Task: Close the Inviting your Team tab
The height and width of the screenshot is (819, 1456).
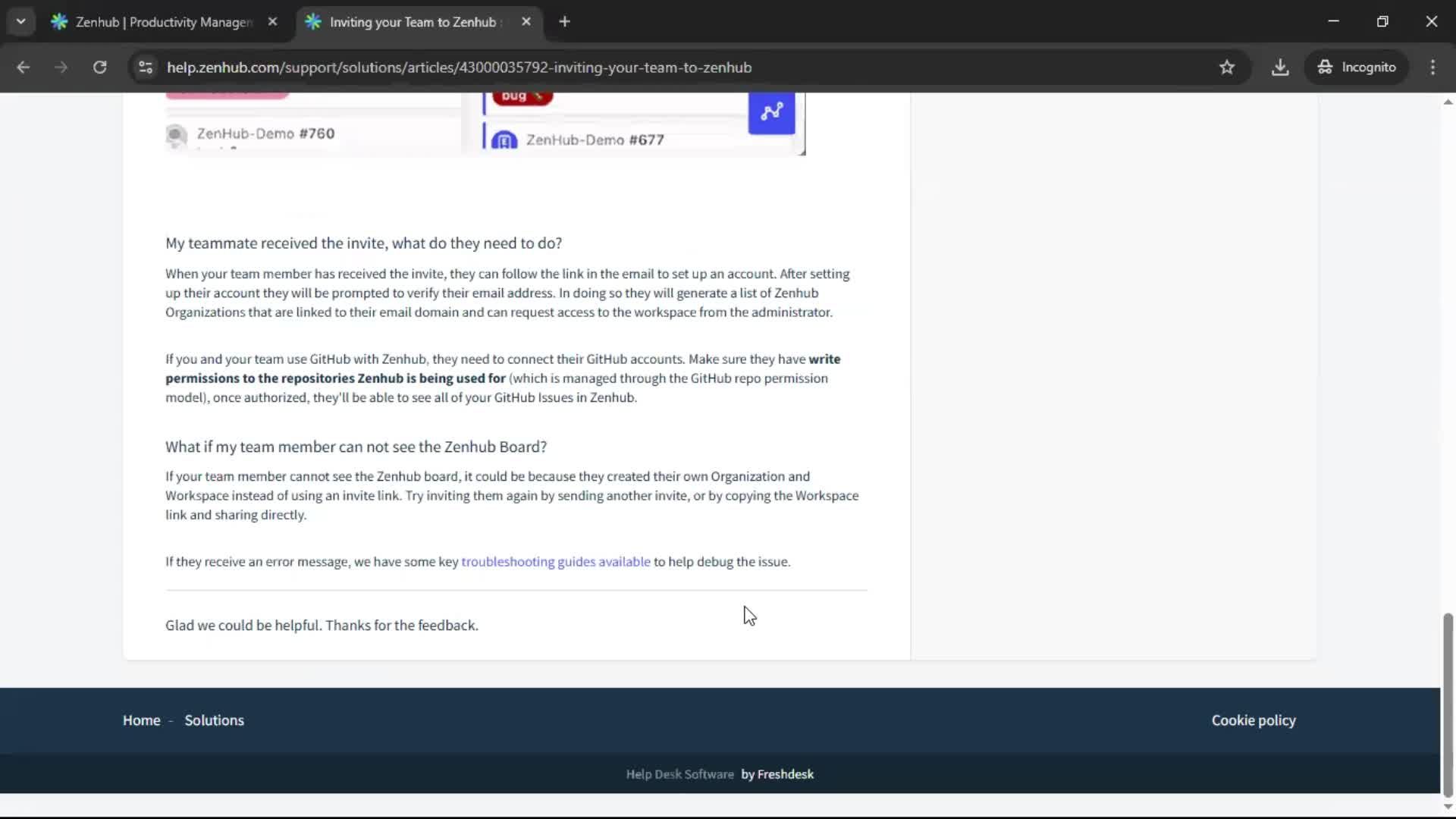Action: coord(526,22)
